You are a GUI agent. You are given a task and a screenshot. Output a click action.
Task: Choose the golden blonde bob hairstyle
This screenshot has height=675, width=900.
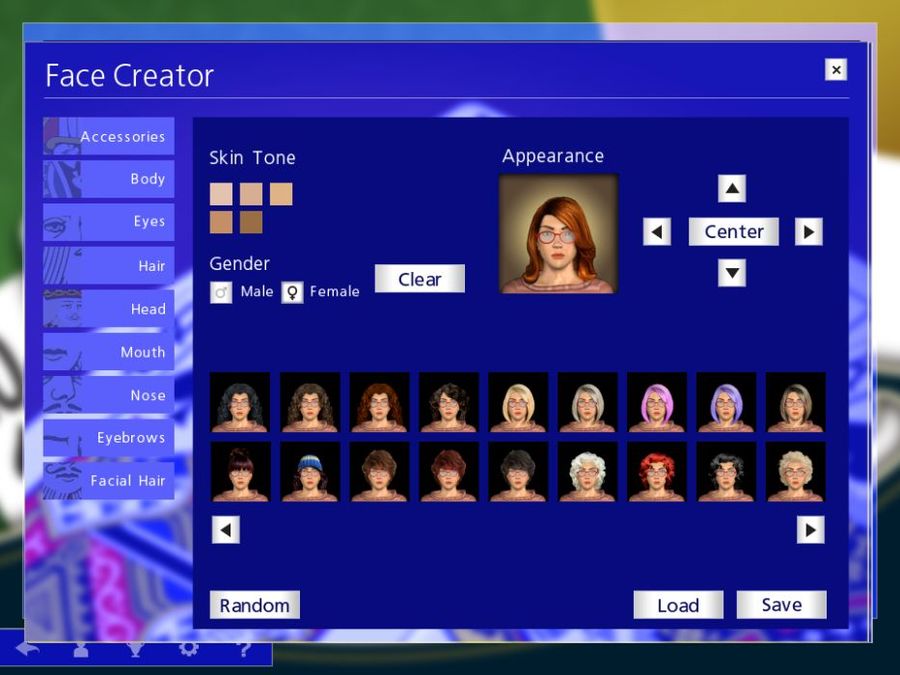[x=518, y=402]
